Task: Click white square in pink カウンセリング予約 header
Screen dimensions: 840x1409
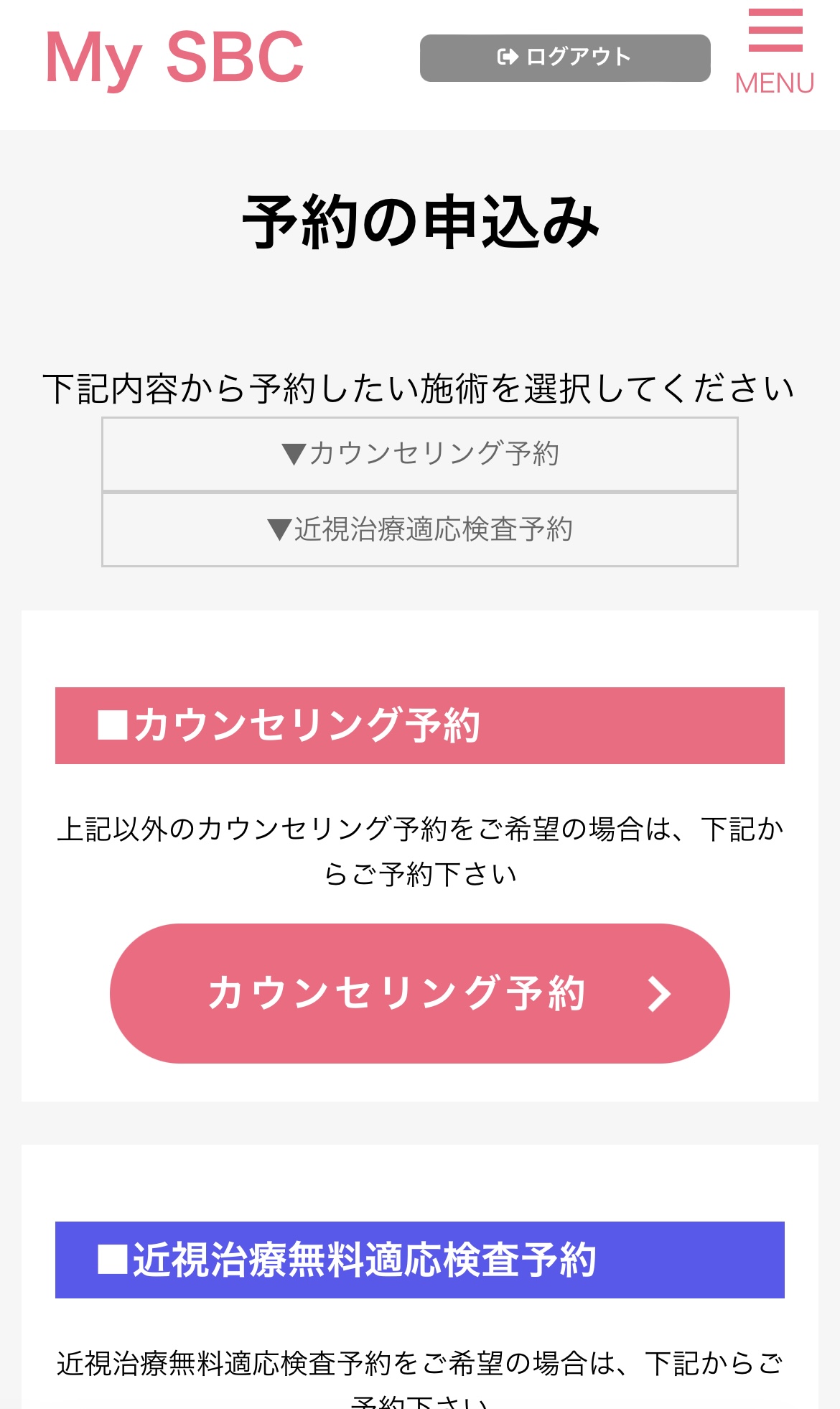Action: [x=113, y=725]
